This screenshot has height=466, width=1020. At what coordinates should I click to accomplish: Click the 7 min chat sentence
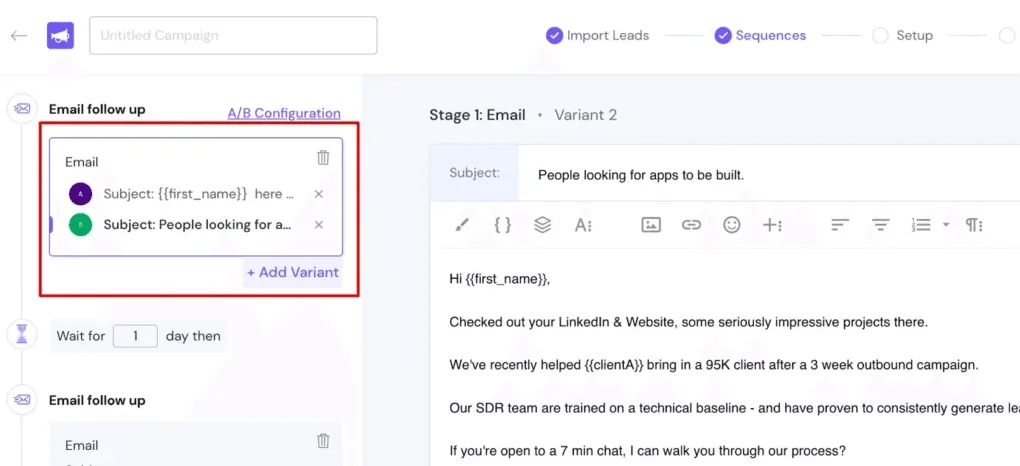(647, 450)
